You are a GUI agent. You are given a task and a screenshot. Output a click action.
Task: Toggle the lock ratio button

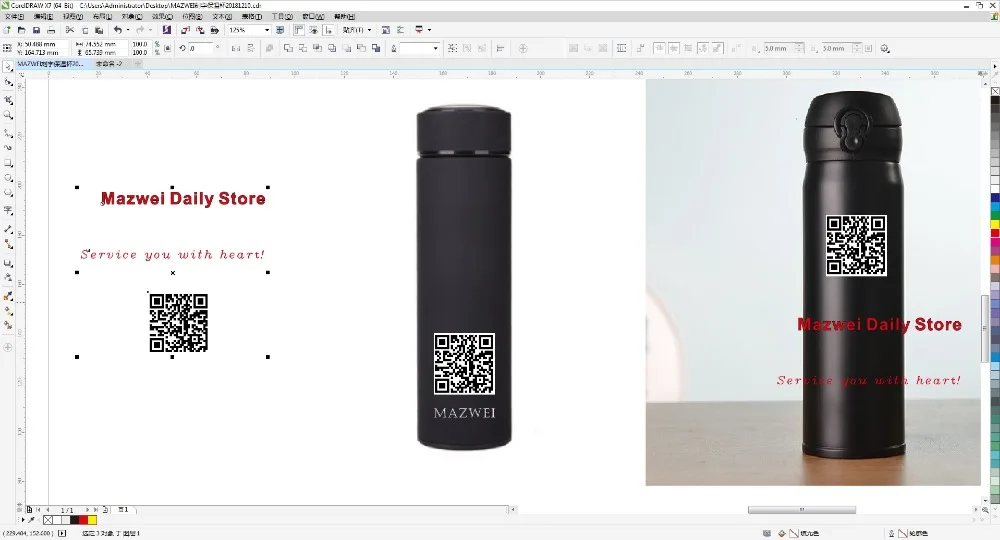click(x=168, y=48)
